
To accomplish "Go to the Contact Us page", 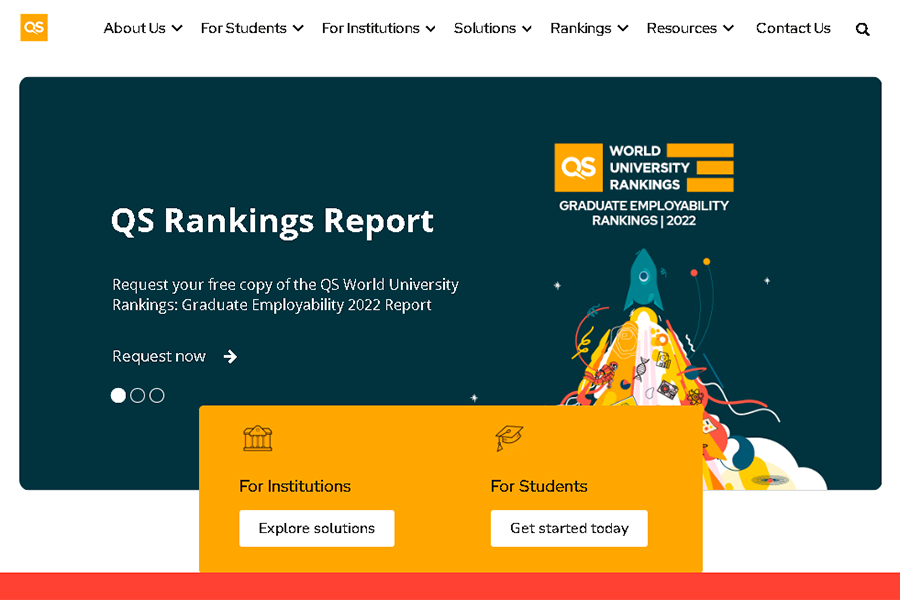I will tap(793, 28).
